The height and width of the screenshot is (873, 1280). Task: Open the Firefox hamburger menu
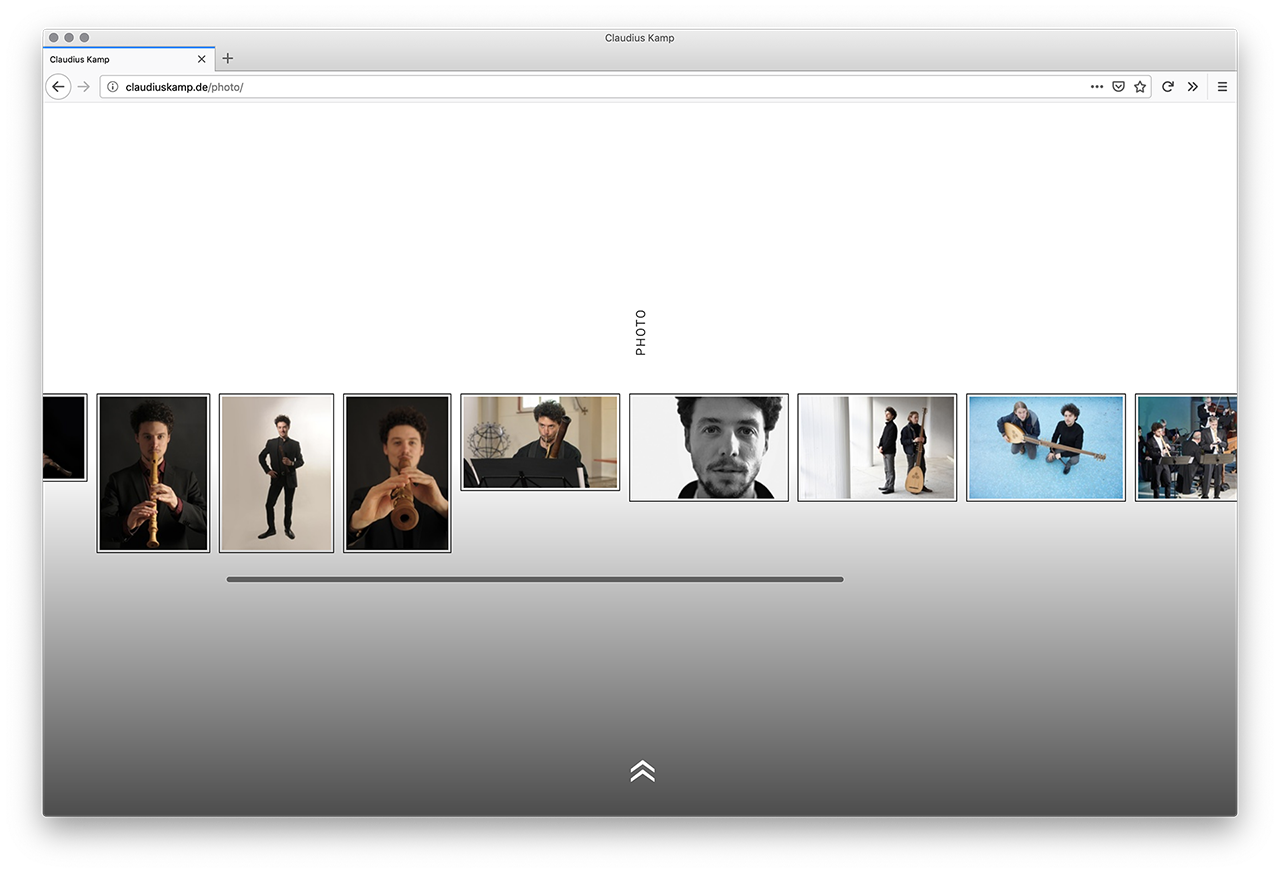coord(1222,87)
